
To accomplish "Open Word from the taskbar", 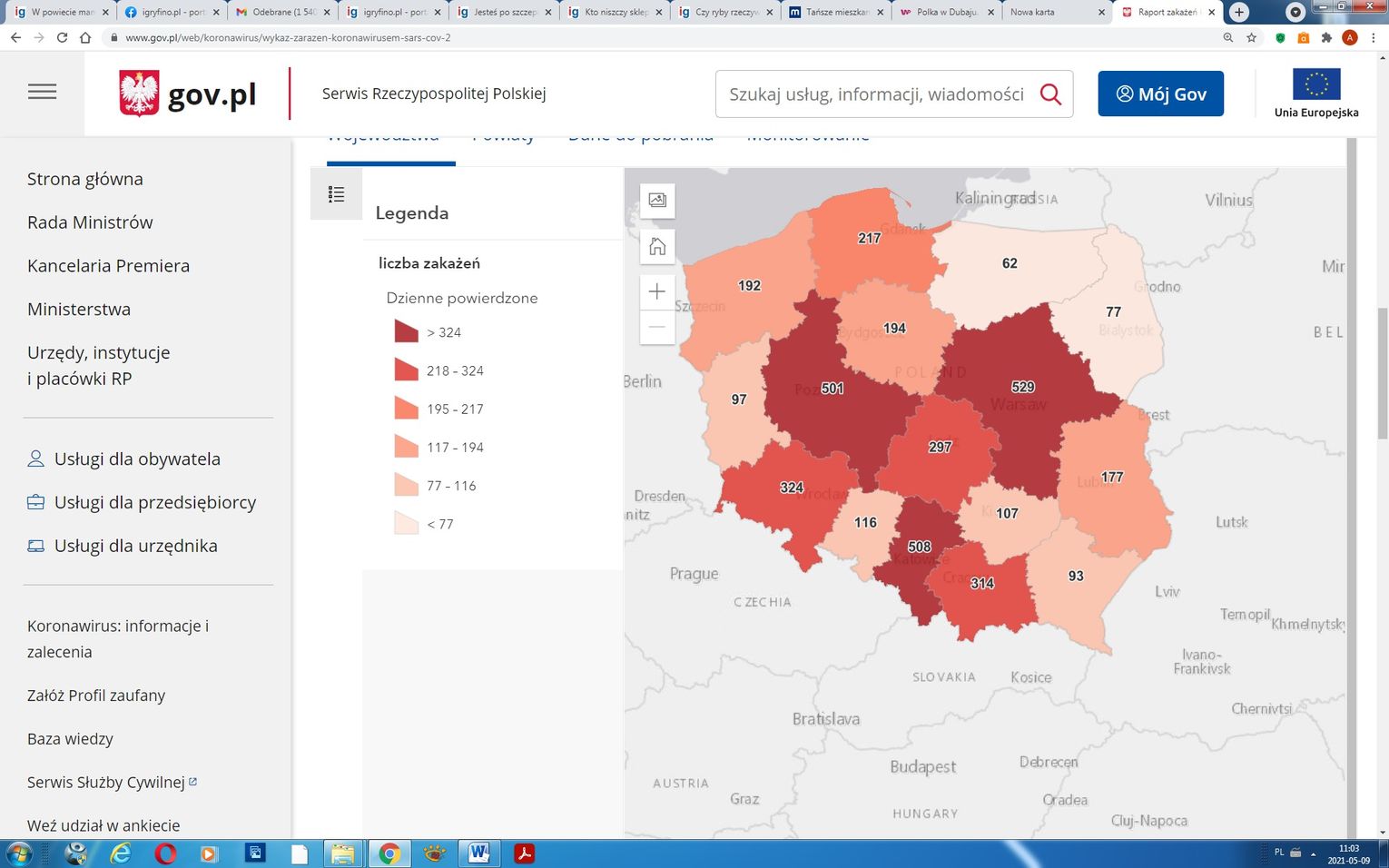I will (x=478, y=853).
